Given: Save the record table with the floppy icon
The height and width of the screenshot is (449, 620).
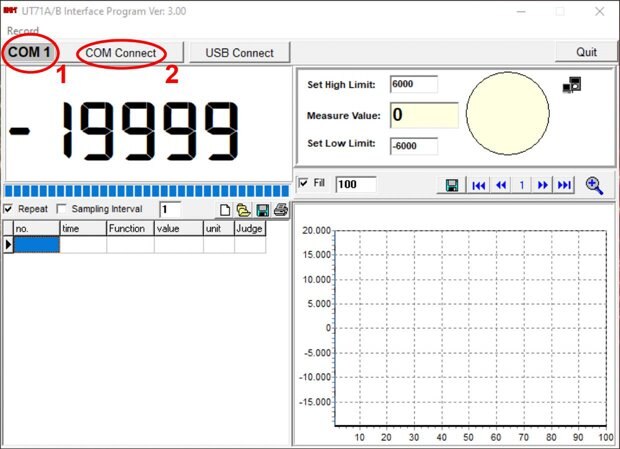Looking at the screenshot, I should tap(262, 210).
